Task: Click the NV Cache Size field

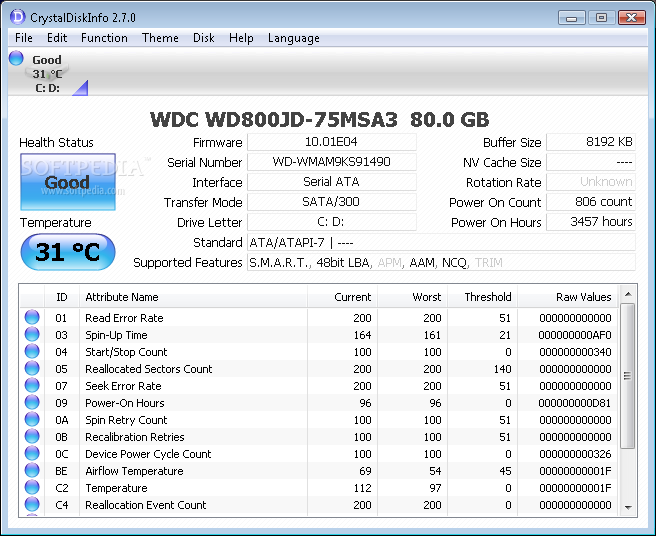Action: coord(591,162)
